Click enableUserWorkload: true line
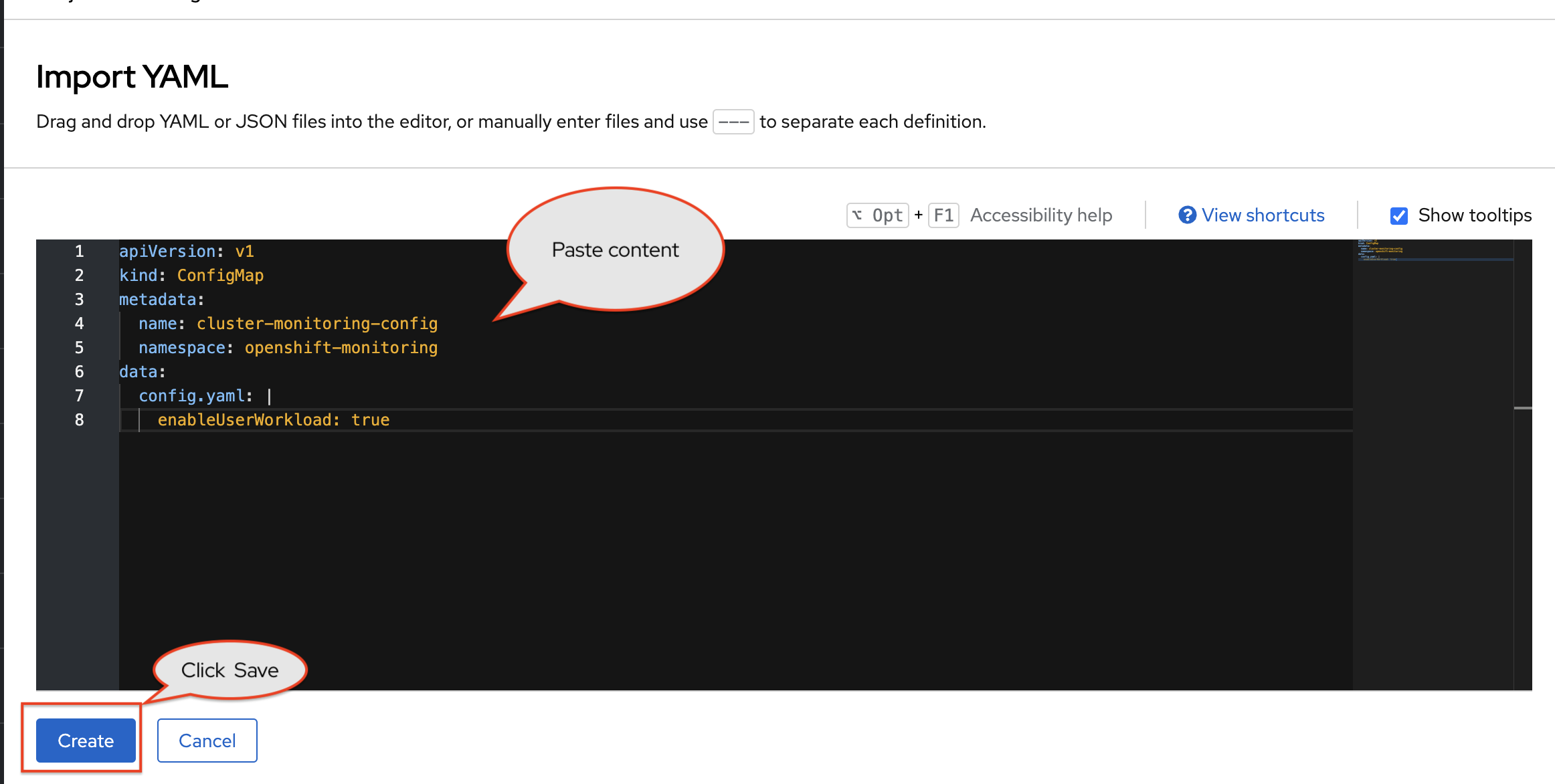This screenshot has width=1555, height=784. [x=274, y=419]
